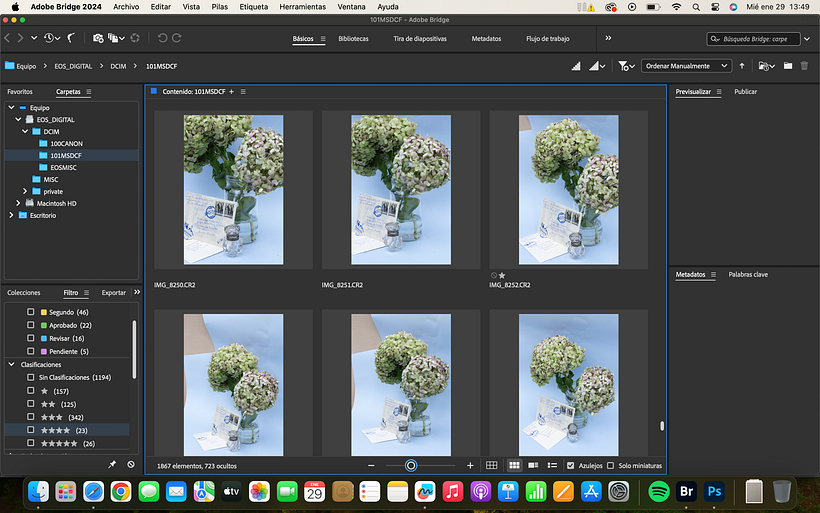The image size is (820, 513).
Task: Select the IMG_8251.CR2 thumbnail
Action: point(400,190)
